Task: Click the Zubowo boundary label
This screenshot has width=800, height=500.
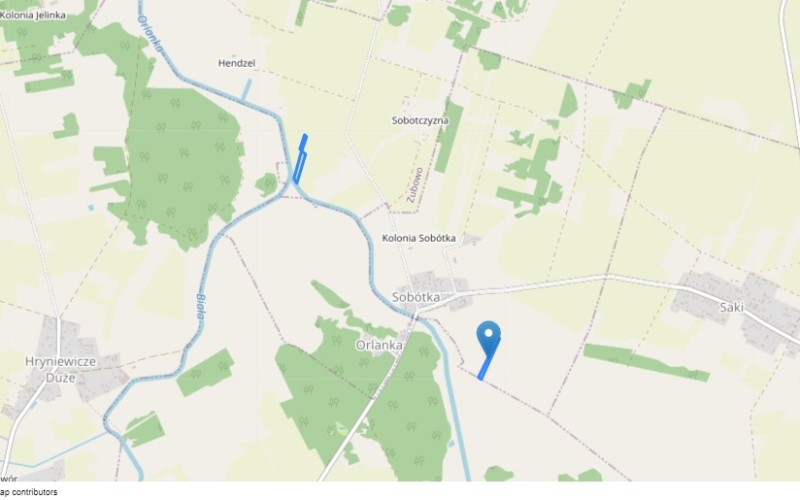Action: coord(415,185)
